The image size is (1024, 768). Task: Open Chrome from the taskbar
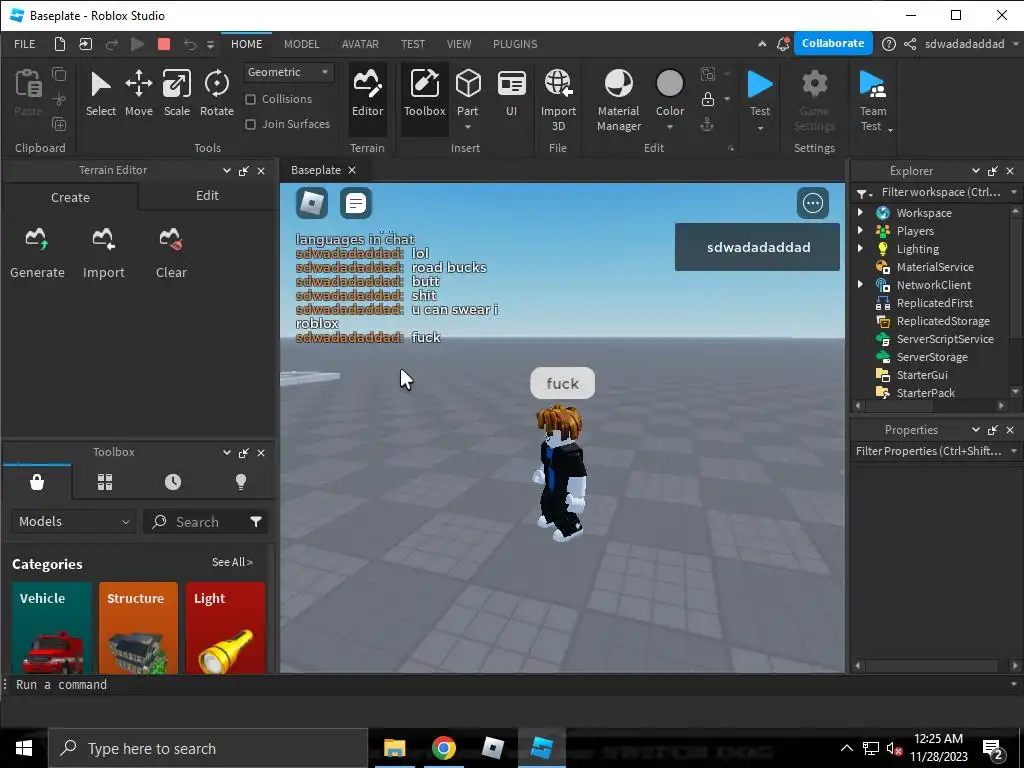(443, 748)
